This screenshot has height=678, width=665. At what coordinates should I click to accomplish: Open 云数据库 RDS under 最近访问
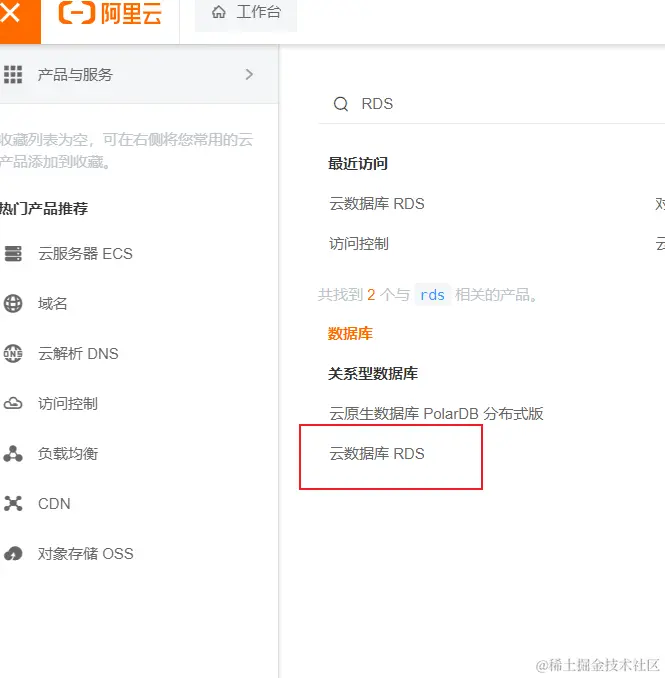click(377, 204)
